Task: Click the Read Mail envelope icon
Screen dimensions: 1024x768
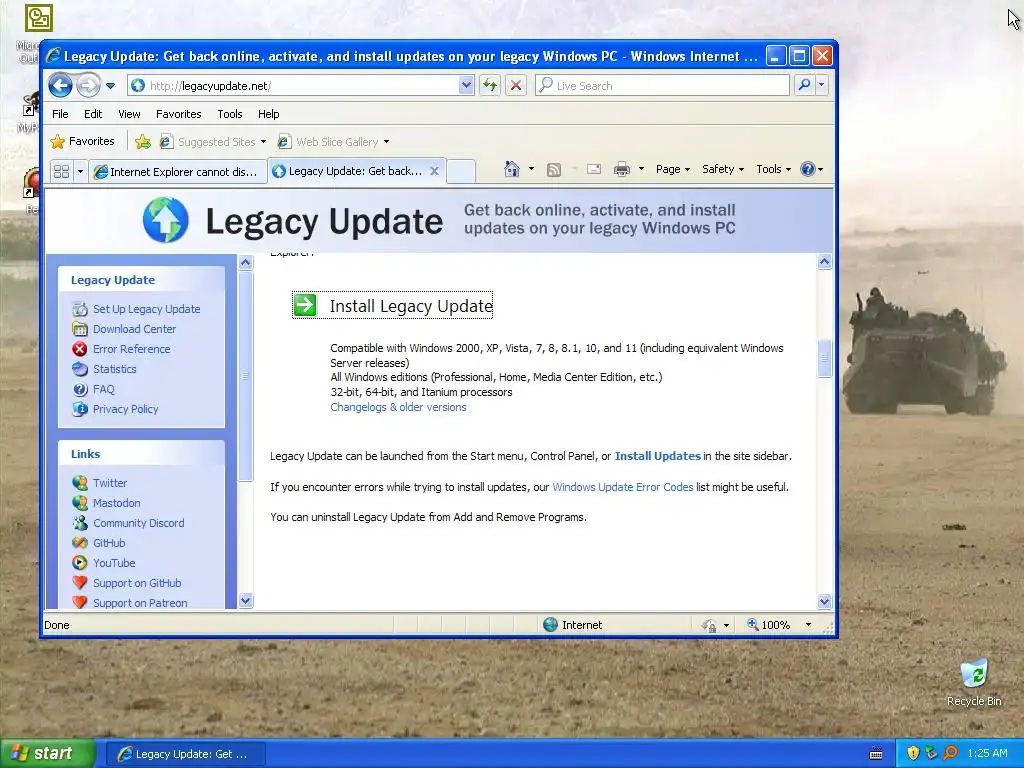Action: pos(594,169)
